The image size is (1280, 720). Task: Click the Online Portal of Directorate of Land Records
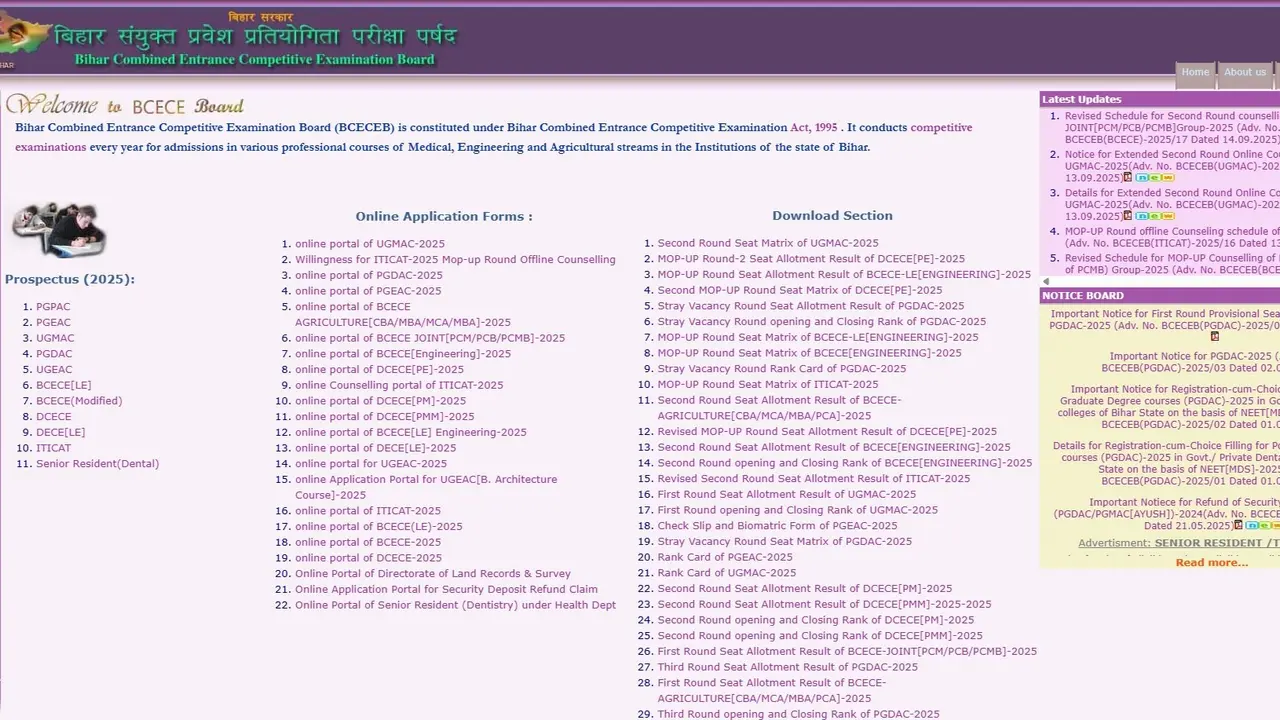point(432,573)
